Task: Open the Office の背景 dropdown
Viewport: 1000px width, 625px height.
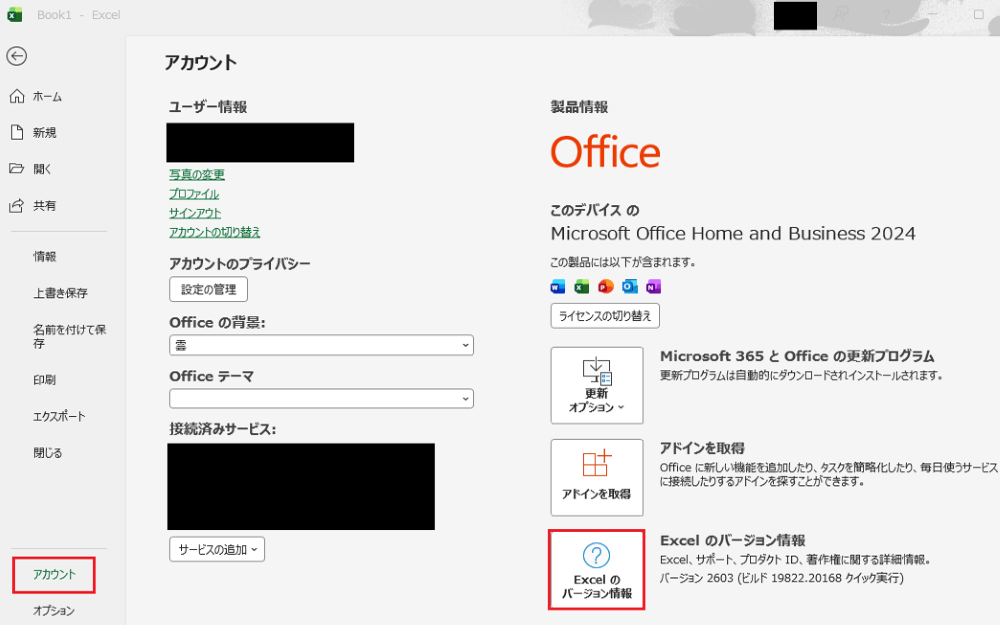Action: [321, 345]
